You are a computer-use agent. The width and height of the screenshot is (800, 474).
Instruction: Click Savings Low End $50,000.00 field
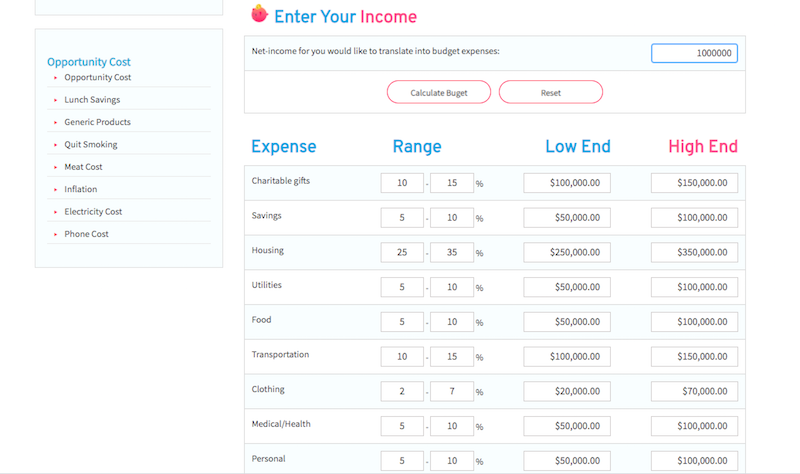567,217
